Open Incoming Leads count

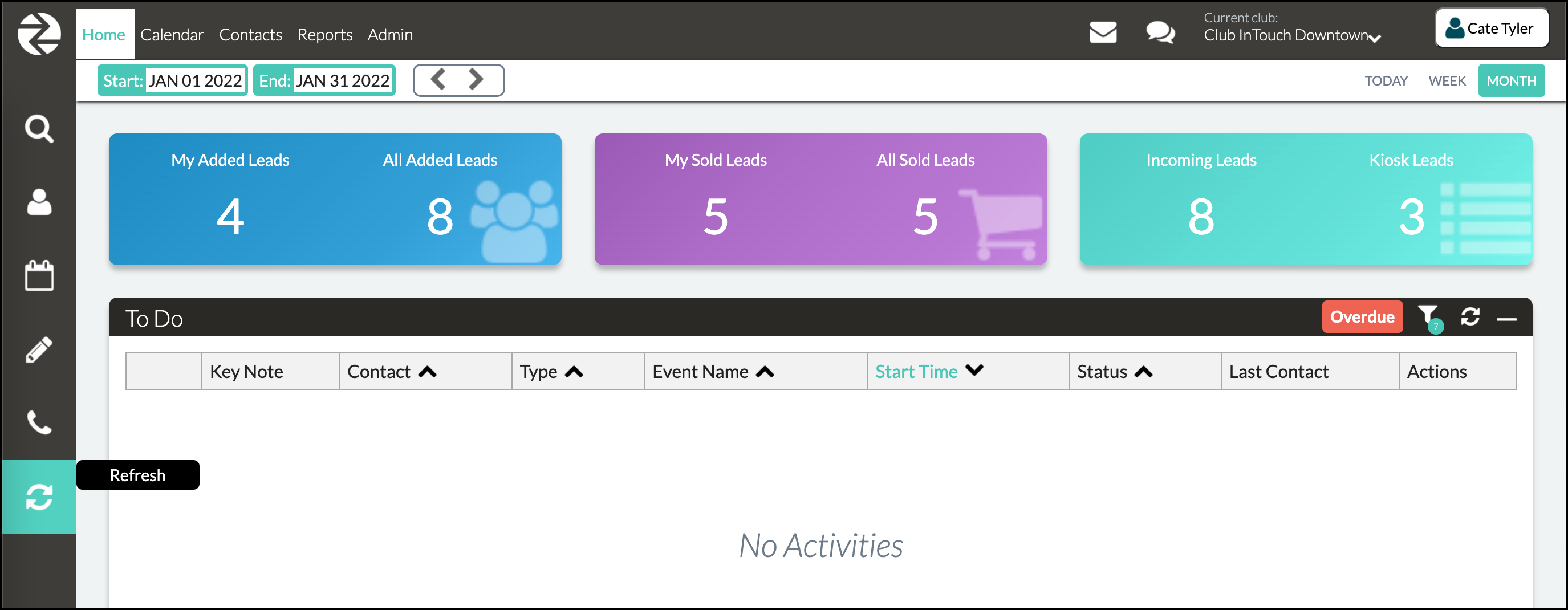click(x=1201, y=217)
